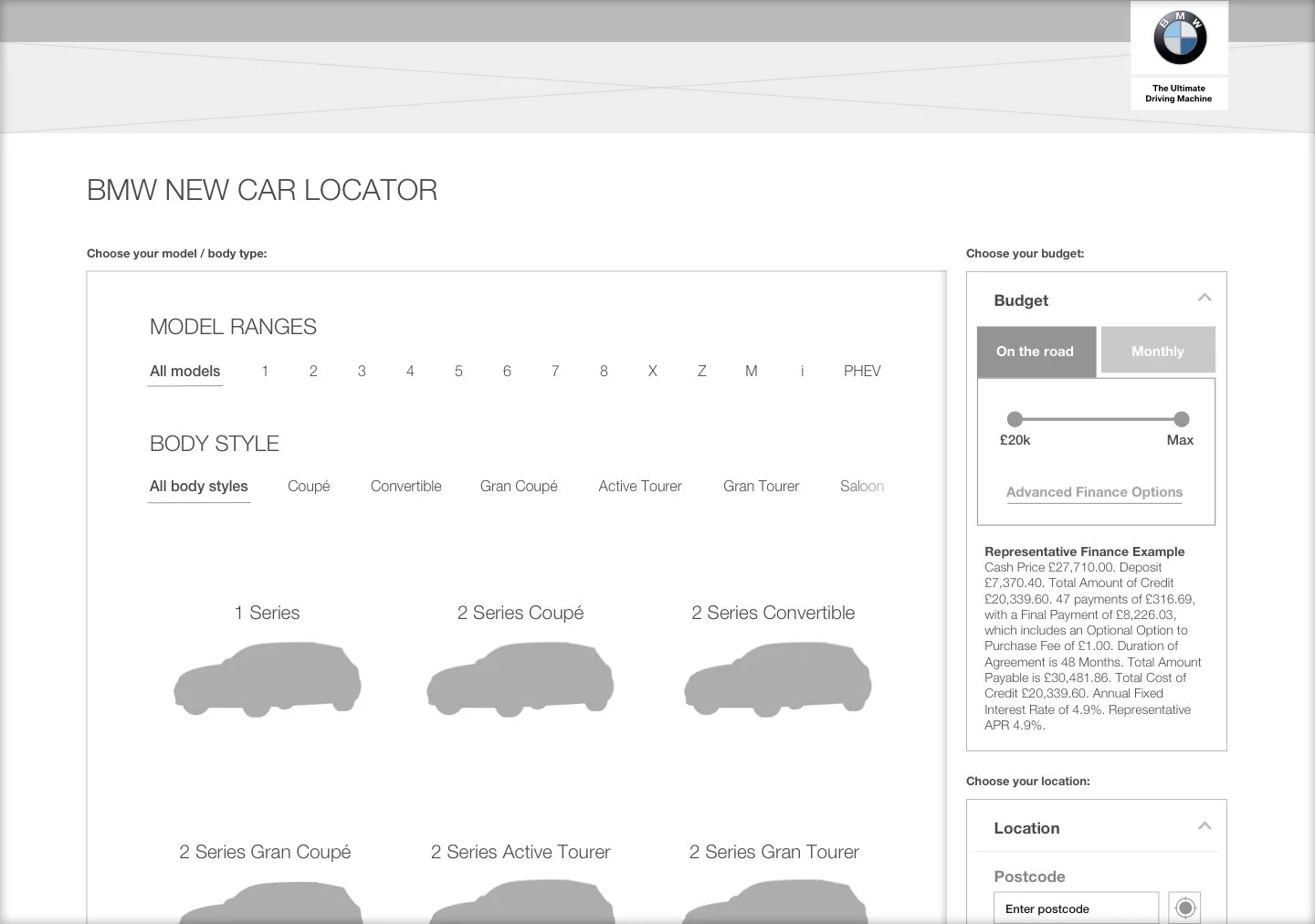Select the 2 Series Convertible car silhouette
This screenshot has width=1315, height=924.
(777, 678)
